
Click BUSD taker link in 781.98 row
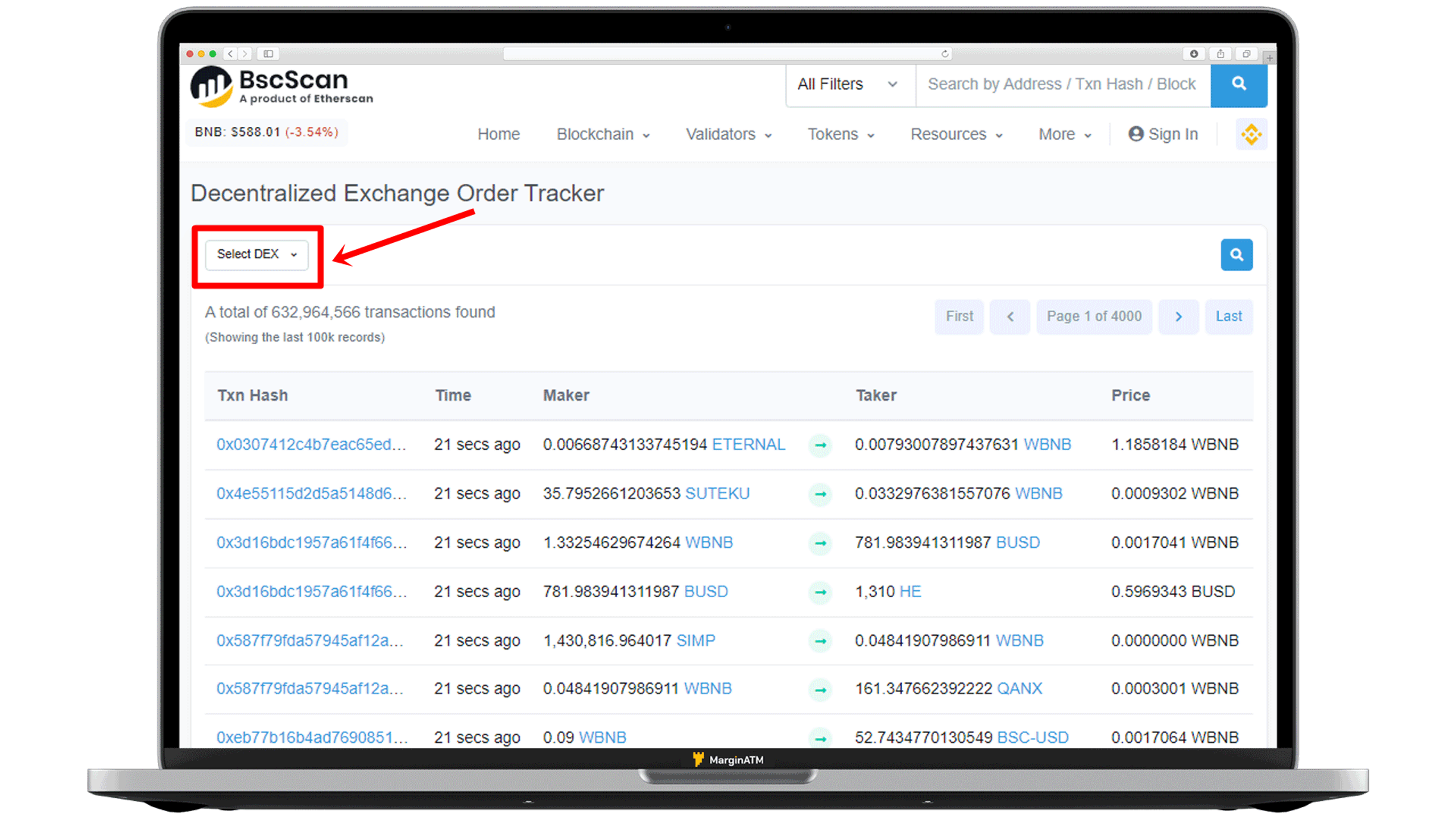pyautogui.click(x=1018, y=542)
